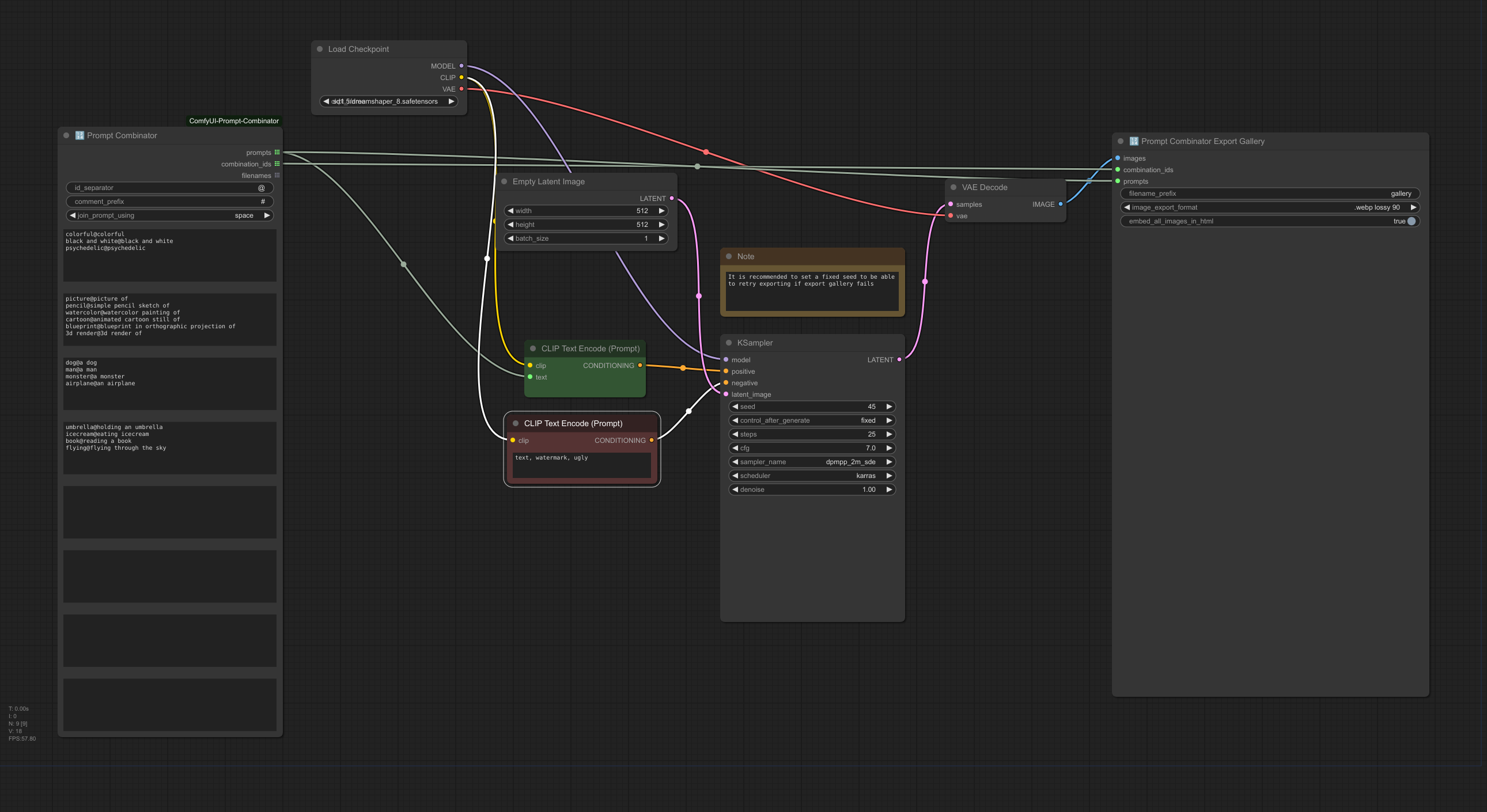This screenshot has width=1487, height=812.
Task: Open scheduler karras selection
Action: pos(865,476)
